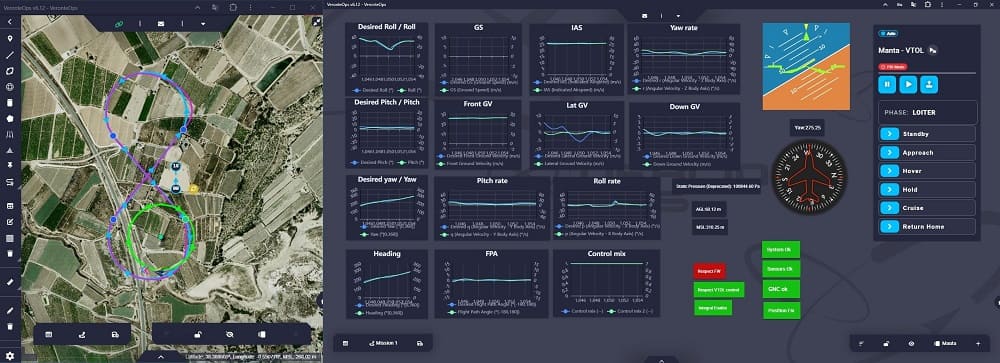The width and height of the screenshot is (1000, 363).
Task: Click the green link icon above map
Action: (x=119, y=24)
